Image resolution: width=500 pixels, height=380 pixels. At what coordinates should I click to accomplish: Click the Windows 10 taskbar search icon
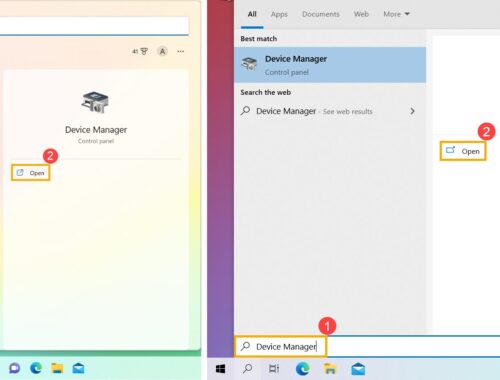(247, 369)
